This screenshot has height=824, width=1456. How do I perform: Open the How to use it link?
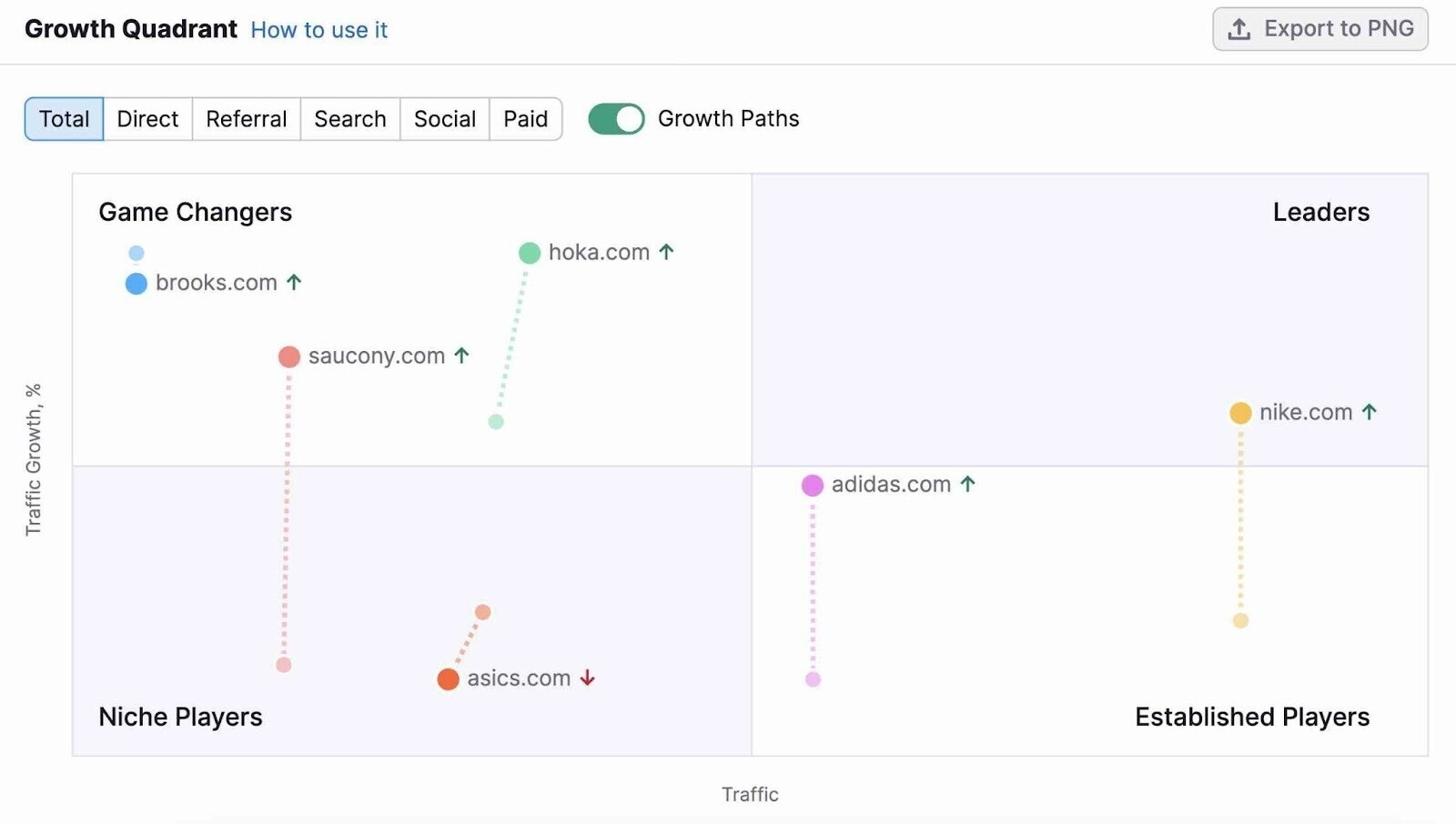[x=318, y=29]
